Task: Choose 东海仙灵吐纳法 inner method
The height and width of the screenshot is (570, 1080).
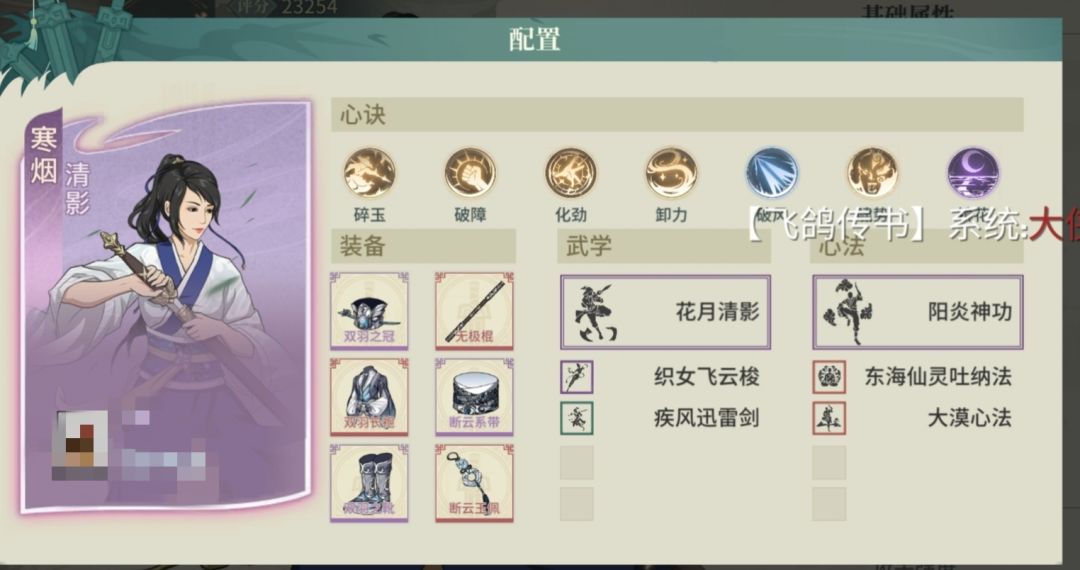Action: pos(918,377)
